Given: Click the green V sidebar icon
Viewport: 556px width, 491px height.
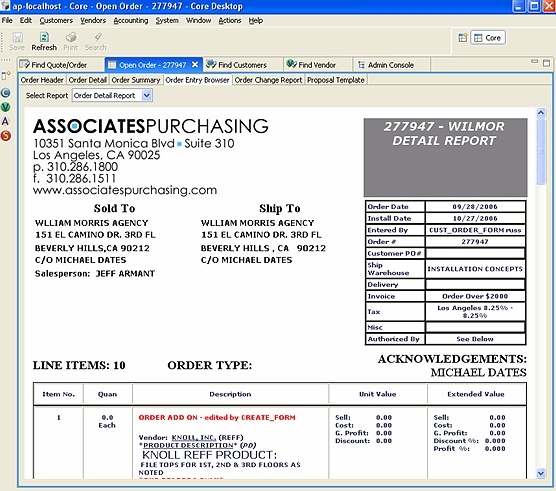Looking at the screenshot, I should pyautogui.click(x=5, y=107).
